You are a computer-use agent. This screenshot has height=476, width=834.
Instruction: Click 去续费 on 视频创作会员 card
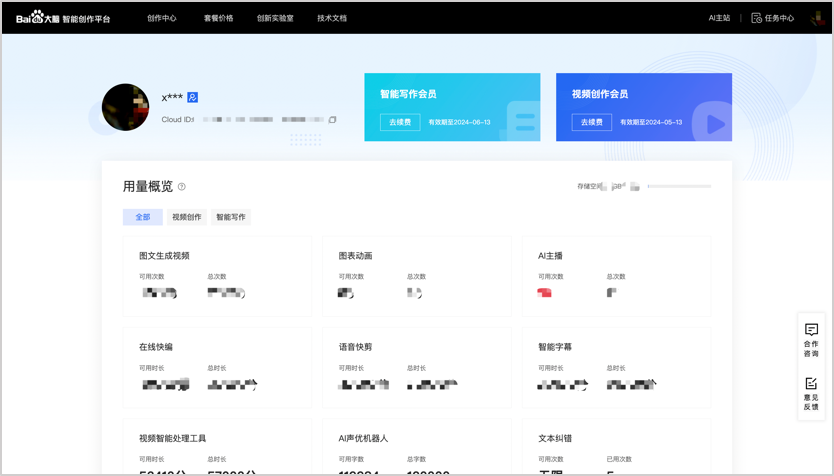point(591,122)
